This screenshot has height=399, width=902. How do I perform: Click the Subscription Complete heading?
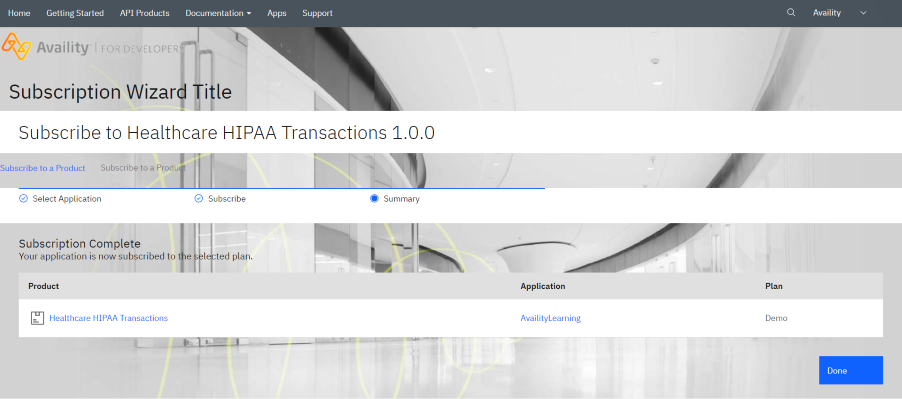[79, 244]
